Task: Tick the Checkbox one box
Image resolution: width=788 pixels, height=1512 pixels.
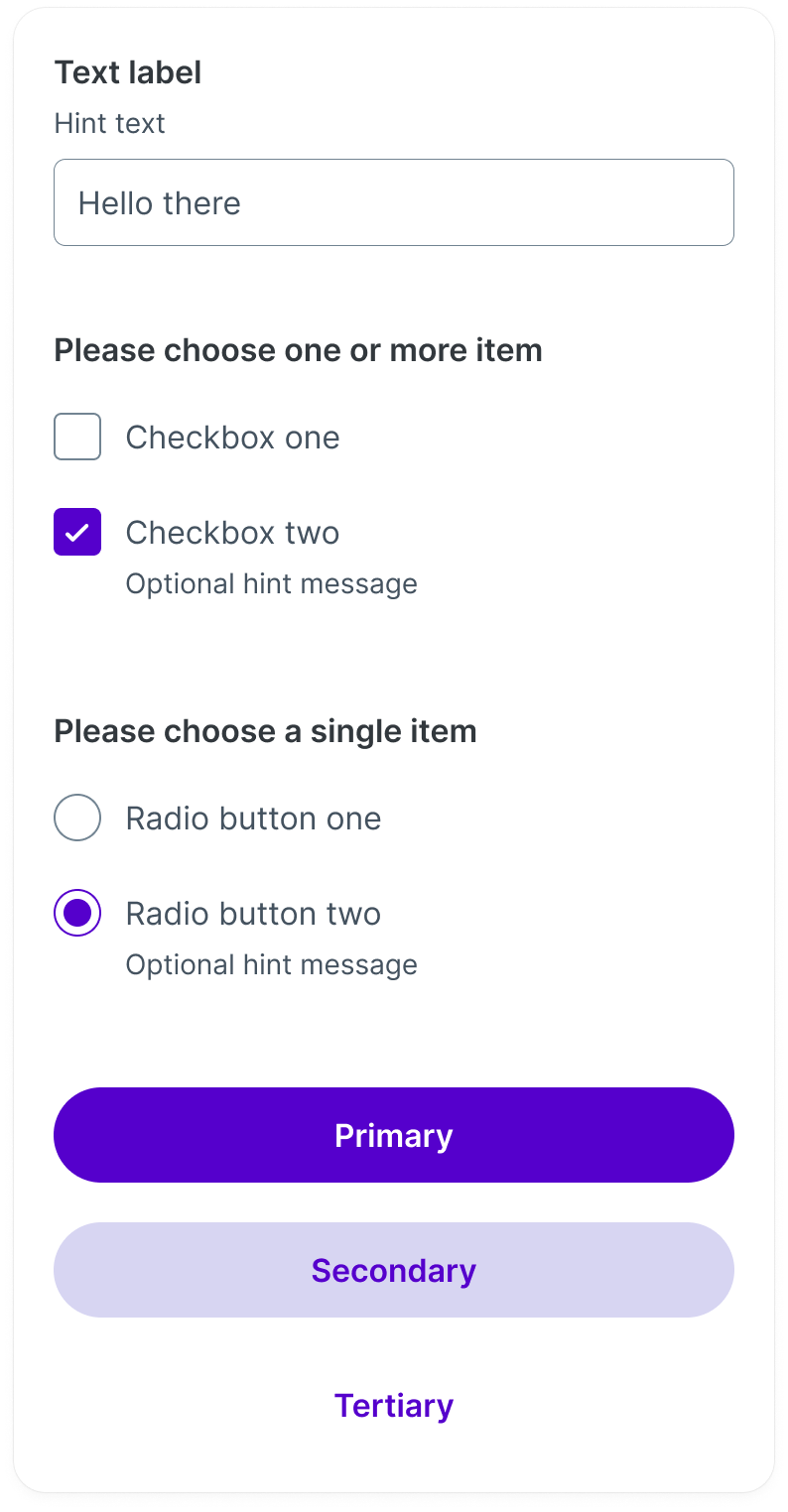Action: click(77, 437)
